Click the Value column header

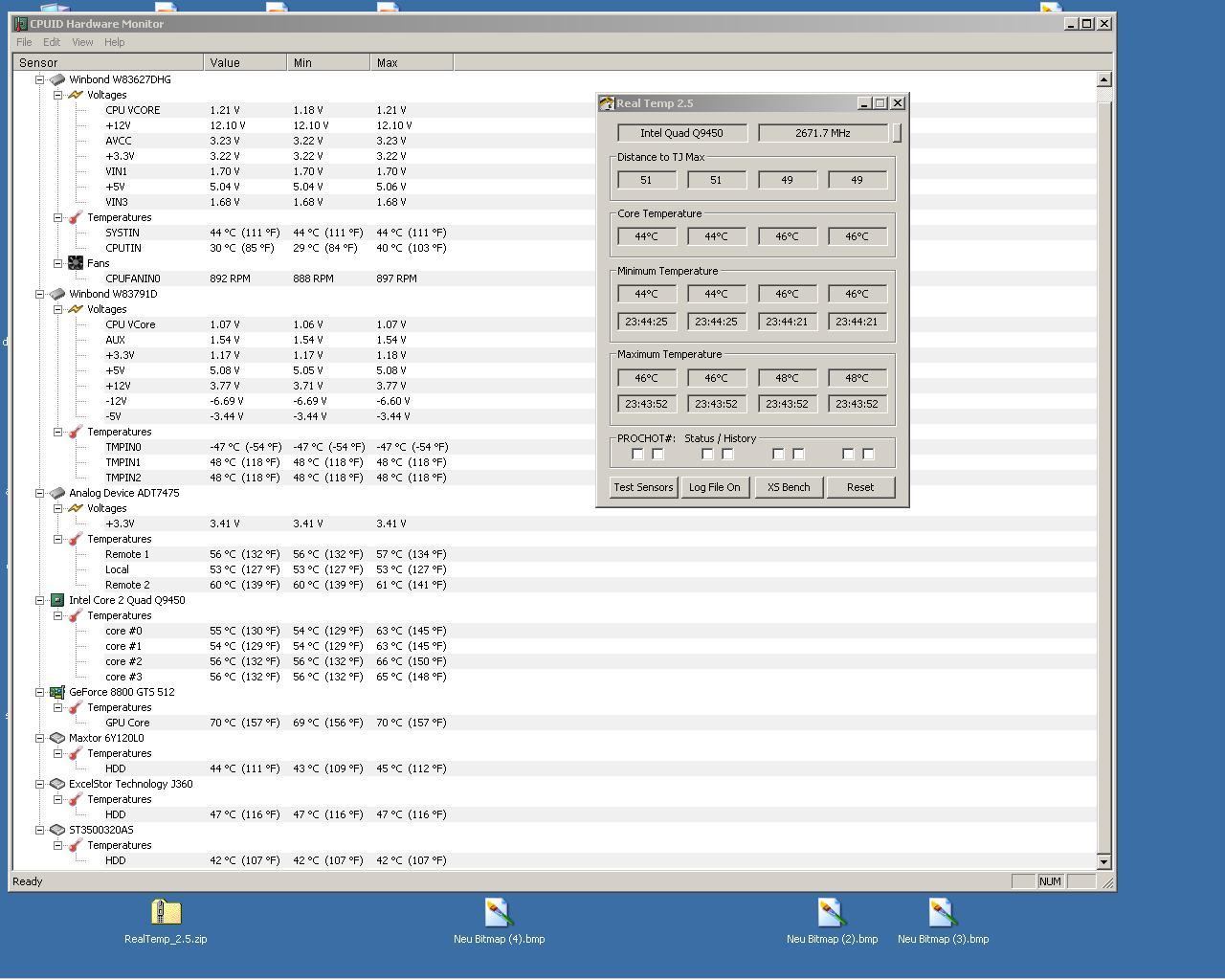tap(245, 63)
